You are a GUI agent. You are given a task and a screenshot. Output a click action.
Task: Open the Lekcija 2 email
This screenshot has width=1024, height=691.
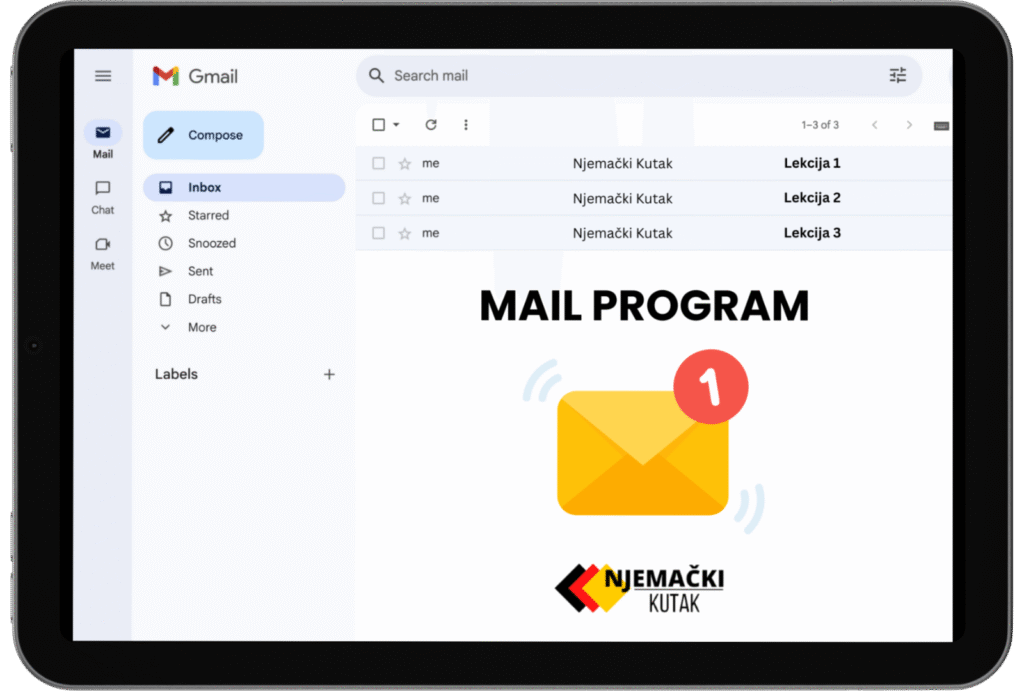(x=811, y=198)
